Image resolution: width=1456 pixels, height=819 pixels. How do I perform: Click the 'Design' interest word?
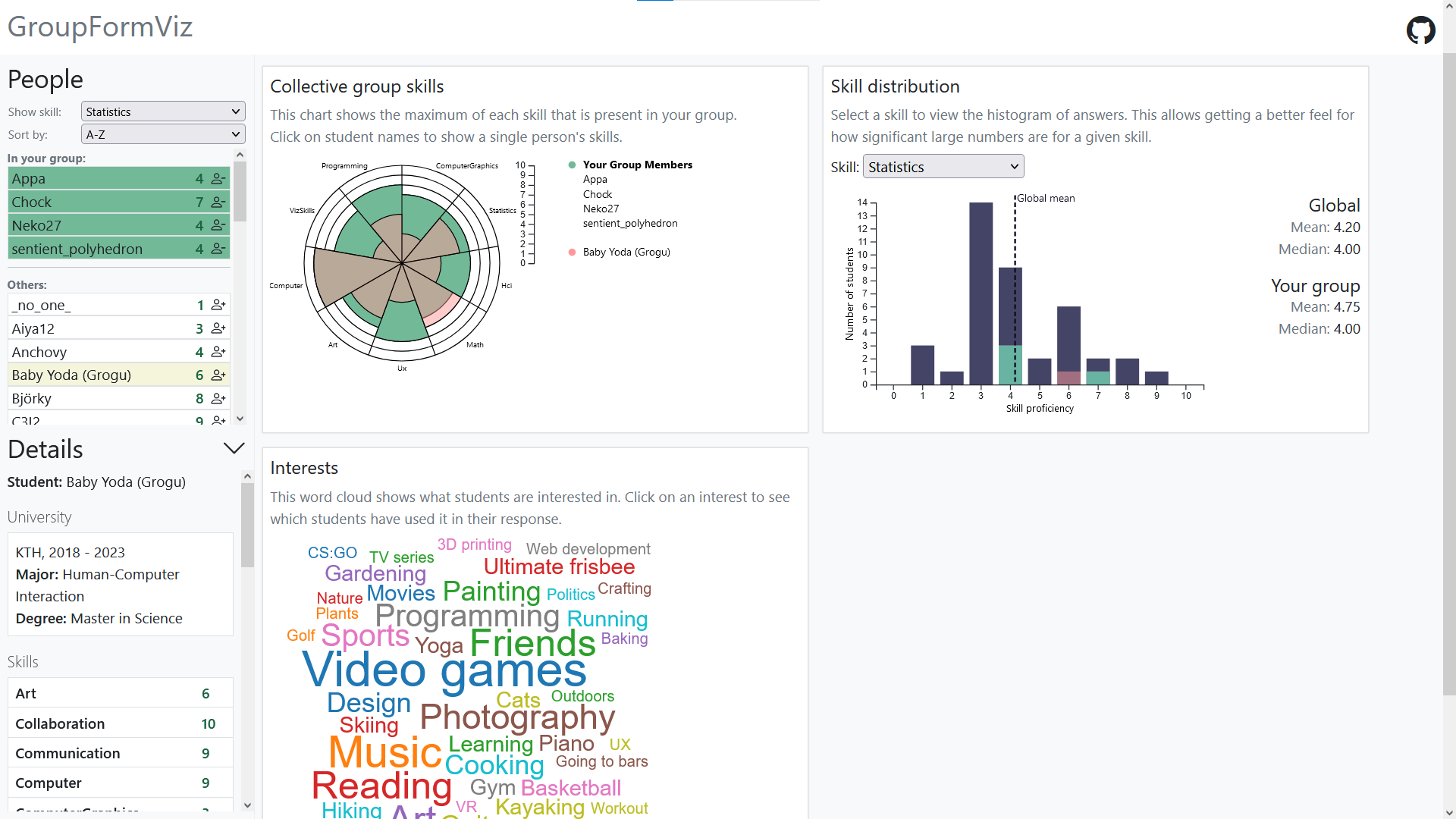(369, 703)
